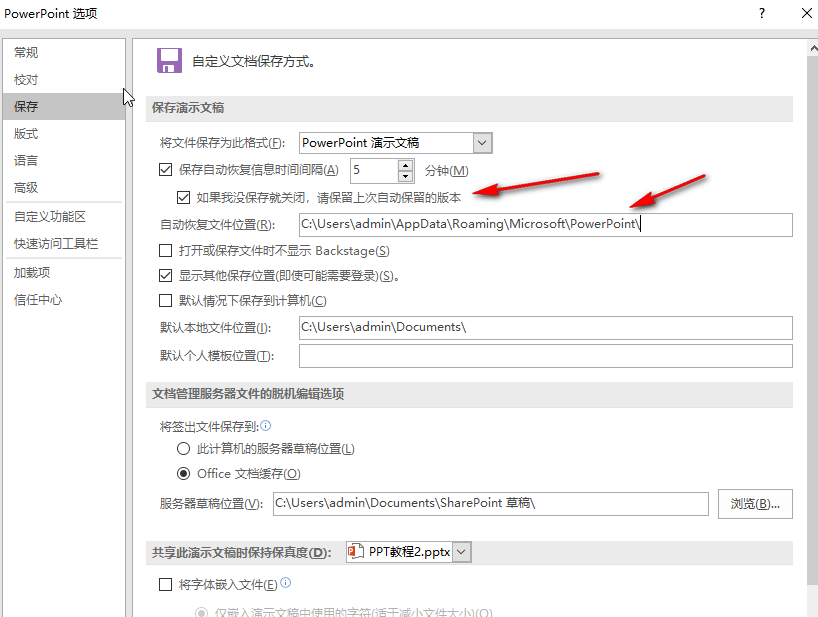This screenshot has height=617, width=818.
Task: Click the PPT教程2.pptx file icon
Action: pyautogui.click(x=355, y=552)
